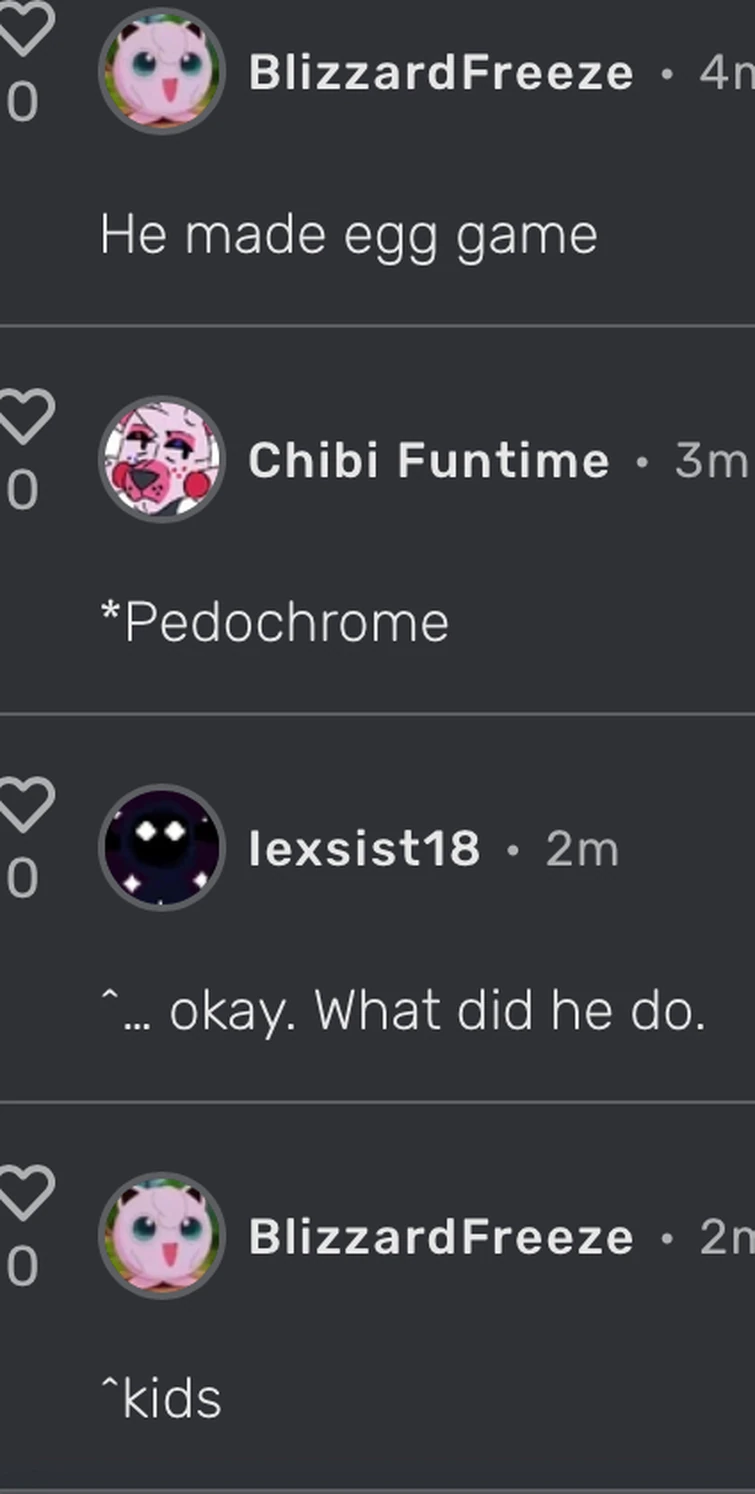View like count on lexsist18's comment
The image size is (755, 1494).
tap(21, 877)
